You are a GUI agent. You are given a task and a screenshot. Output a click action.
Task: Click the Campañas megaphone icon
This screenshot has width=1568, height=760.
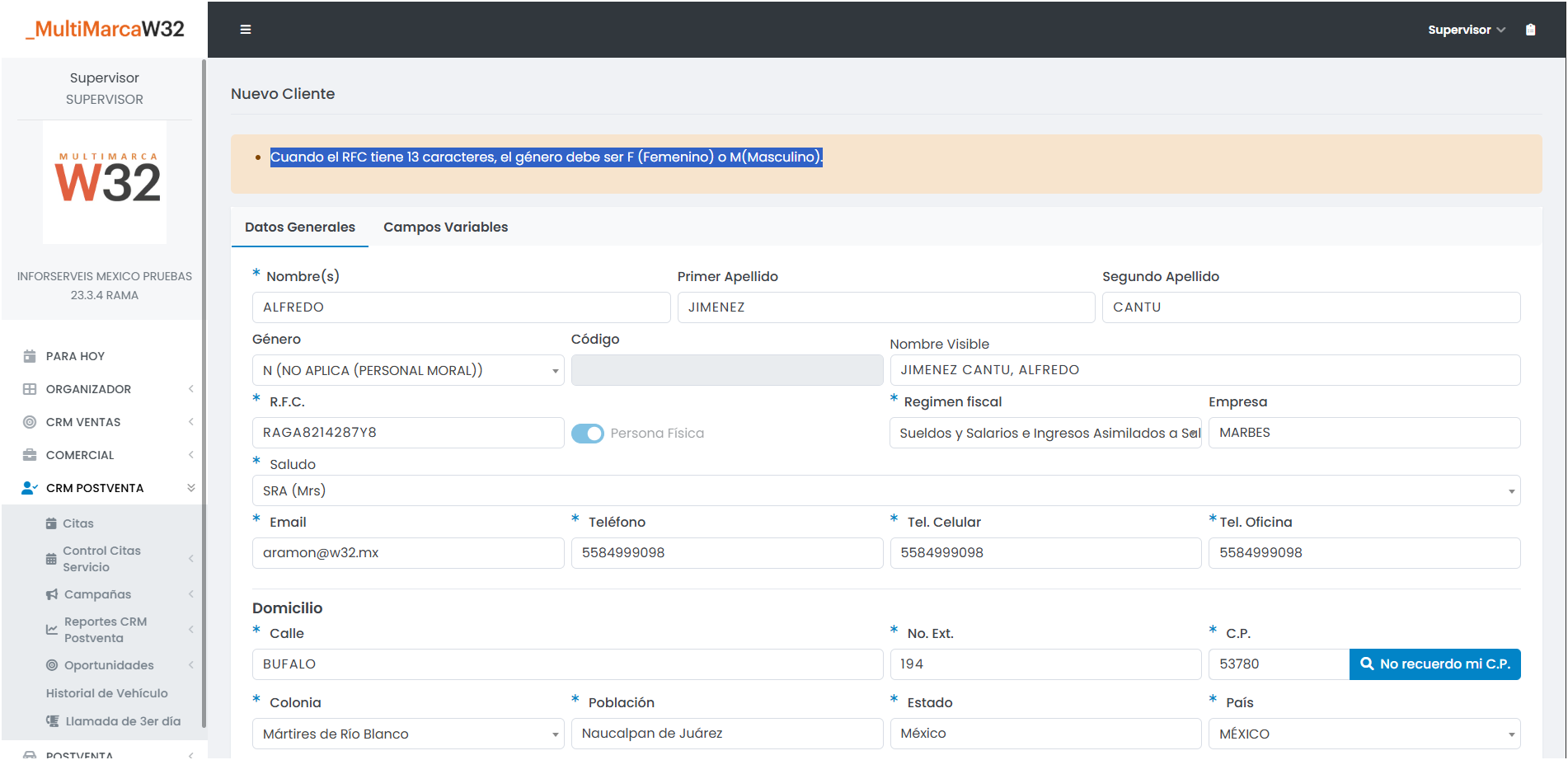click(52, 594)
